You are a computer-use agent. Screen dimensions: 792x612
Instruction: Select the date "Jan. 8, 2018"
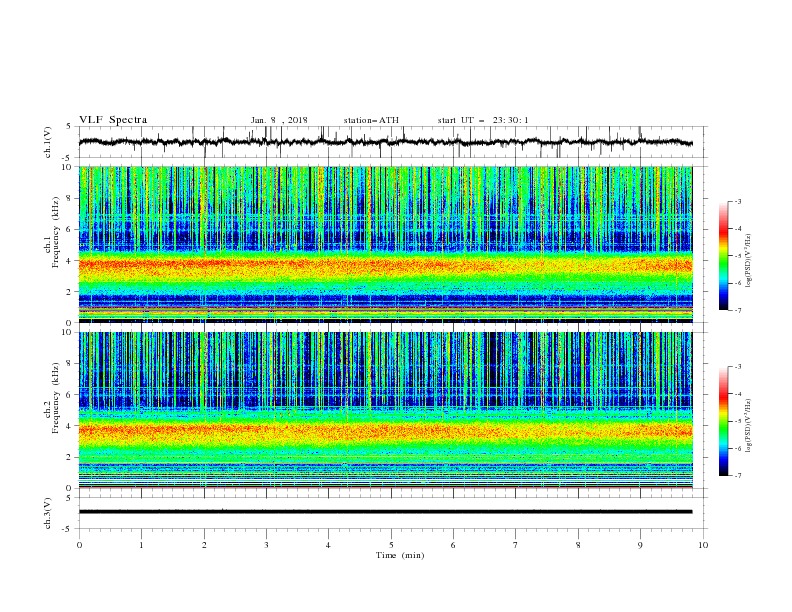tap(279, 120)
